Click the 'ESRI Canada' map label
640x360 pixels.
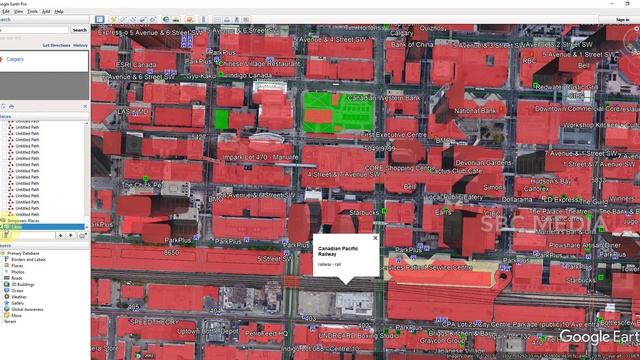pyautogui.click(x=136, y=65)
